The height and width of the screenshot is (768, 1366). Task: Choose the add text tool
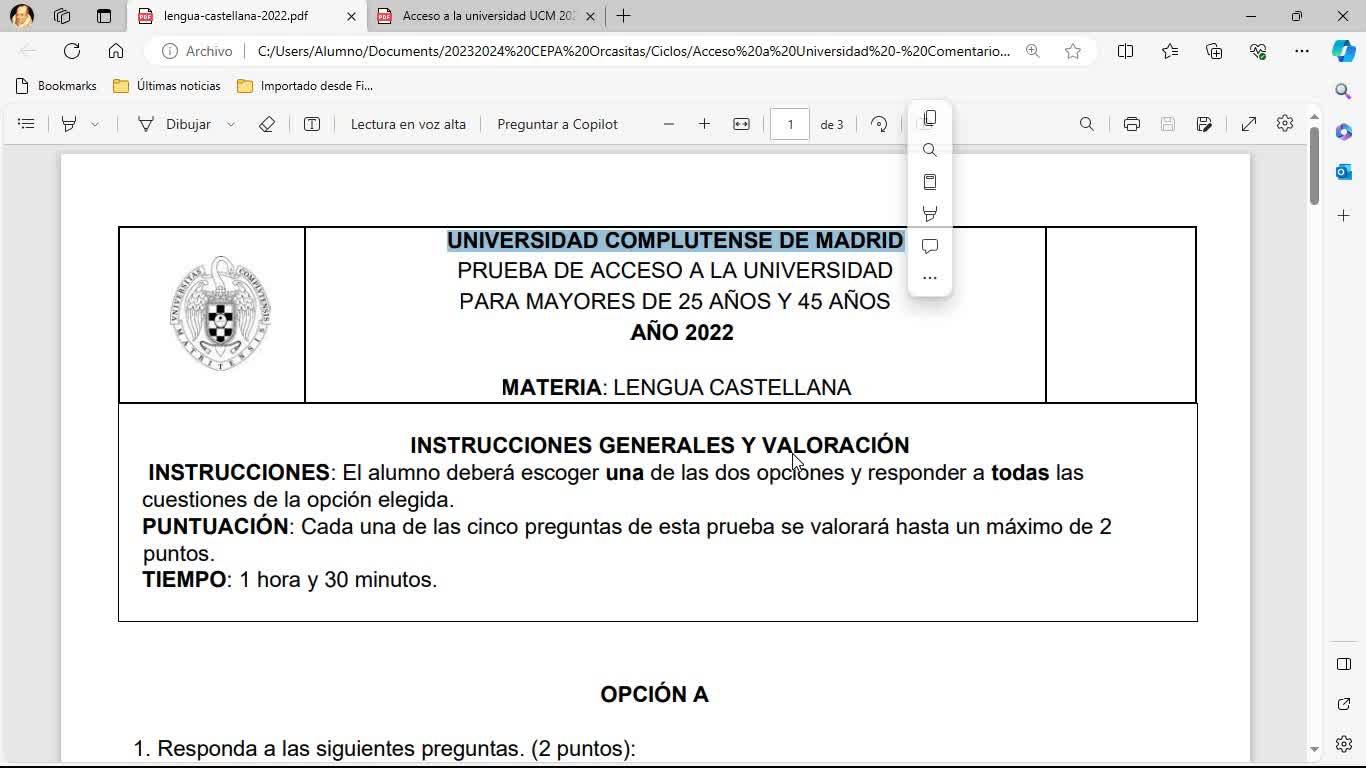click(x=312, y=124)
